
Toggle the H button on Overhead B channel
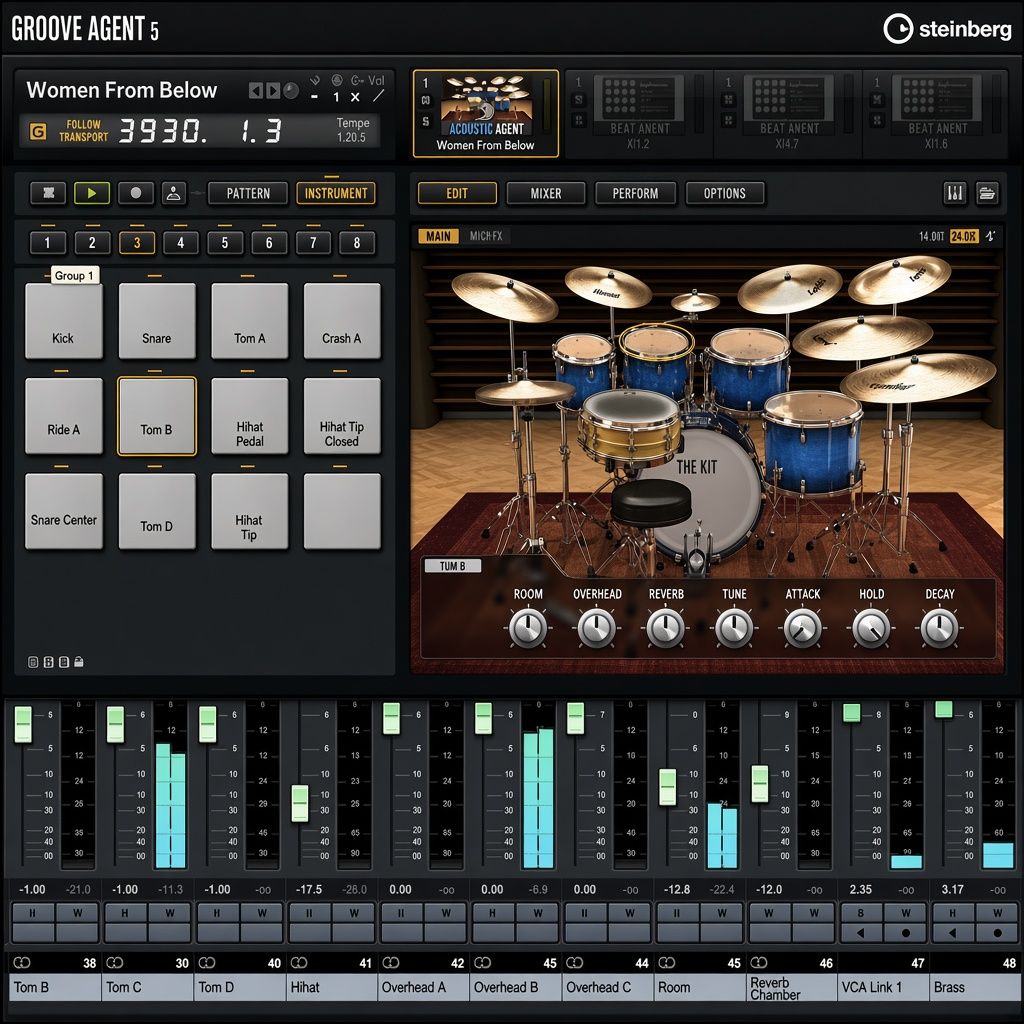point(493,913)
